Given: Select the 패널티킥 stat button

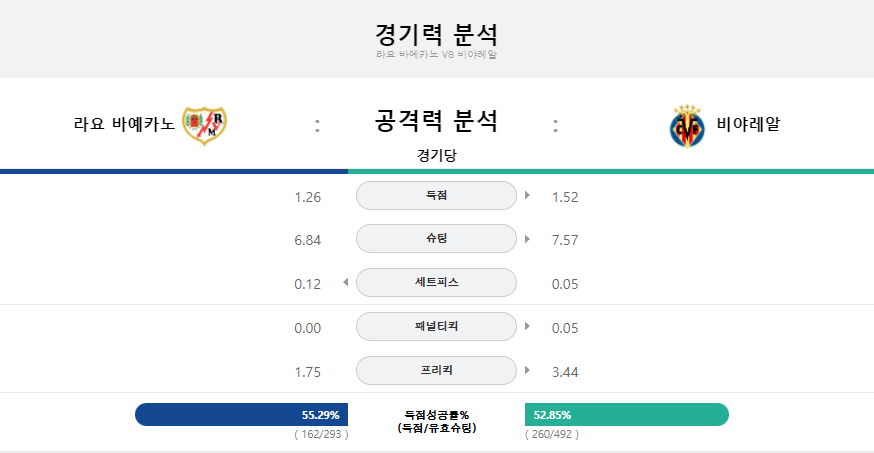Looking at the screenshot, I should (x=436, y=327).
